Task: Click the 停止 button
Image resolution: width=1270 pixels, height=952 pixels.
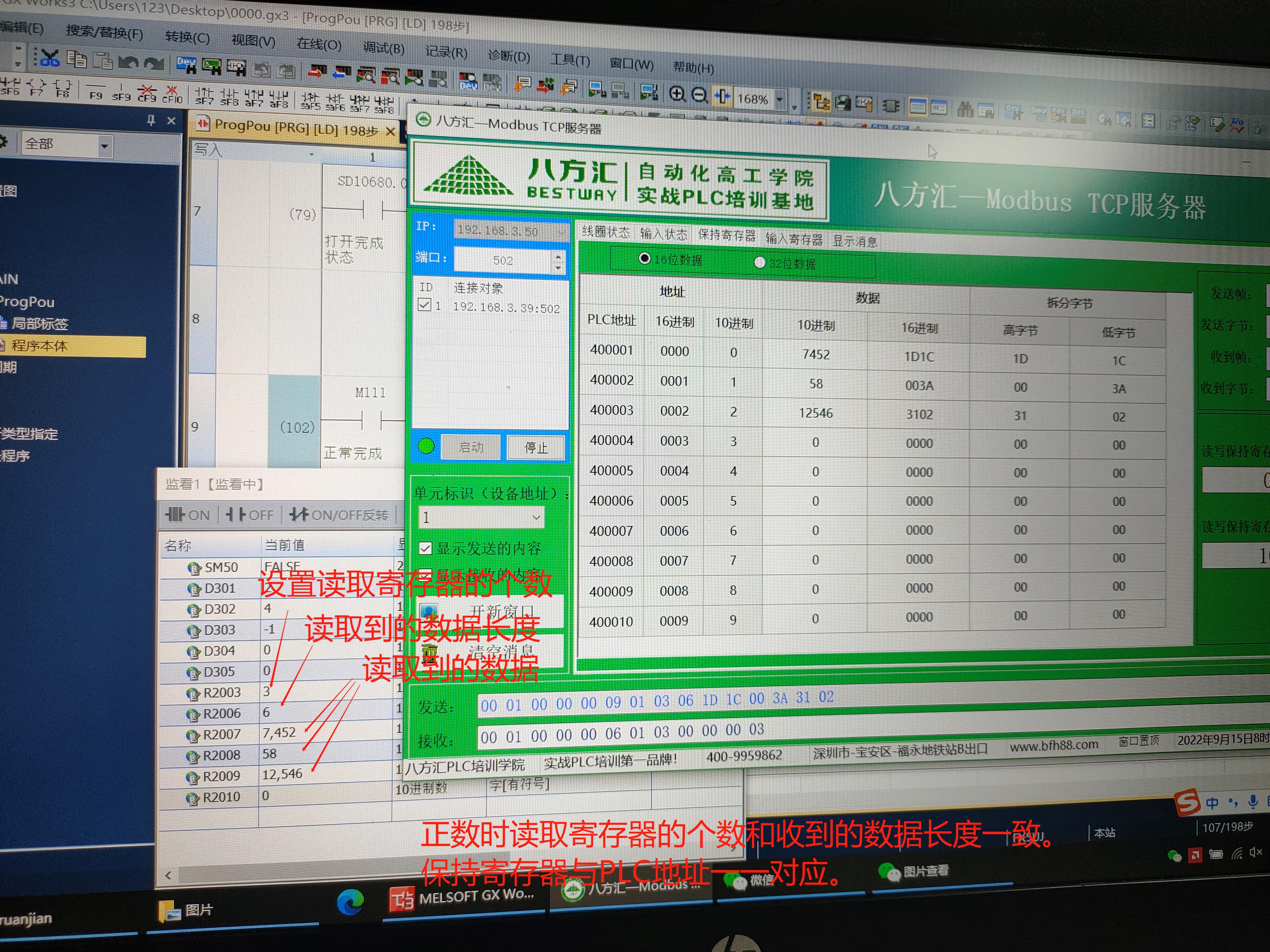Action: [536, 447]
